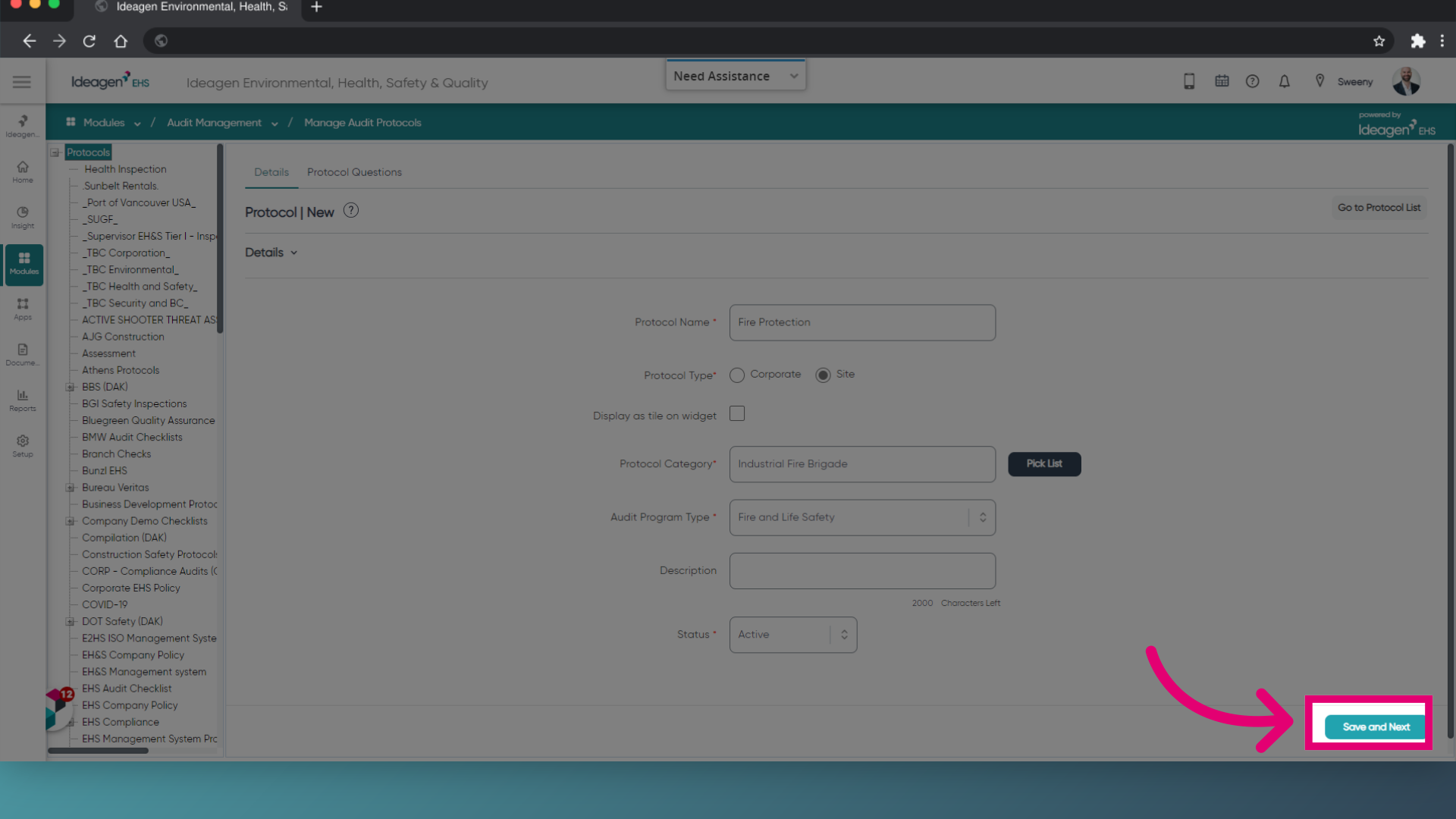Click Save and Next button

(1376, 726)
